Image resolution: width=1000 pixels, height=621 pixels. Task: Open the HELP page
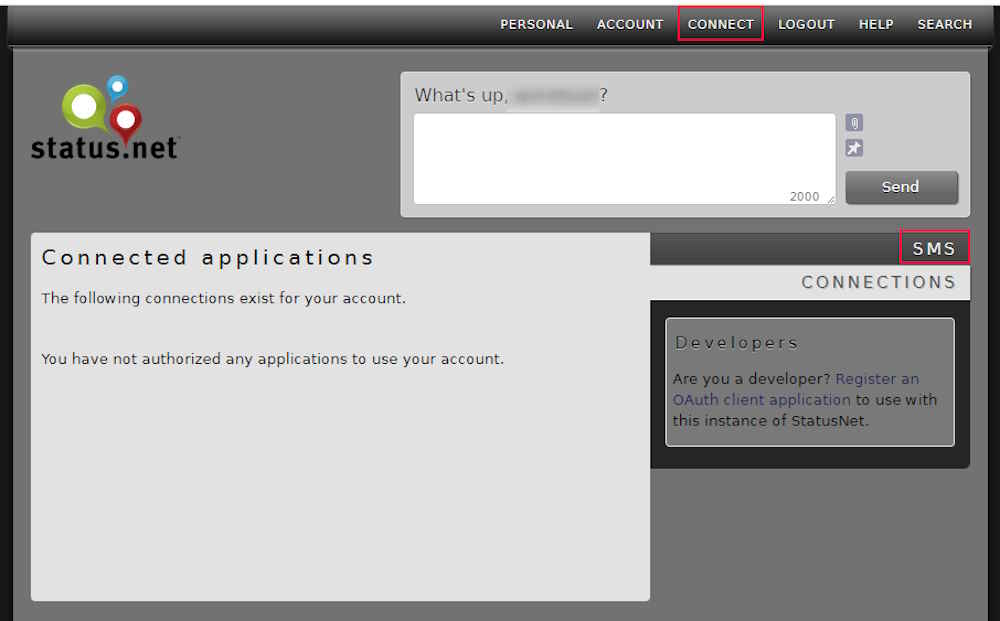[876, 24]
